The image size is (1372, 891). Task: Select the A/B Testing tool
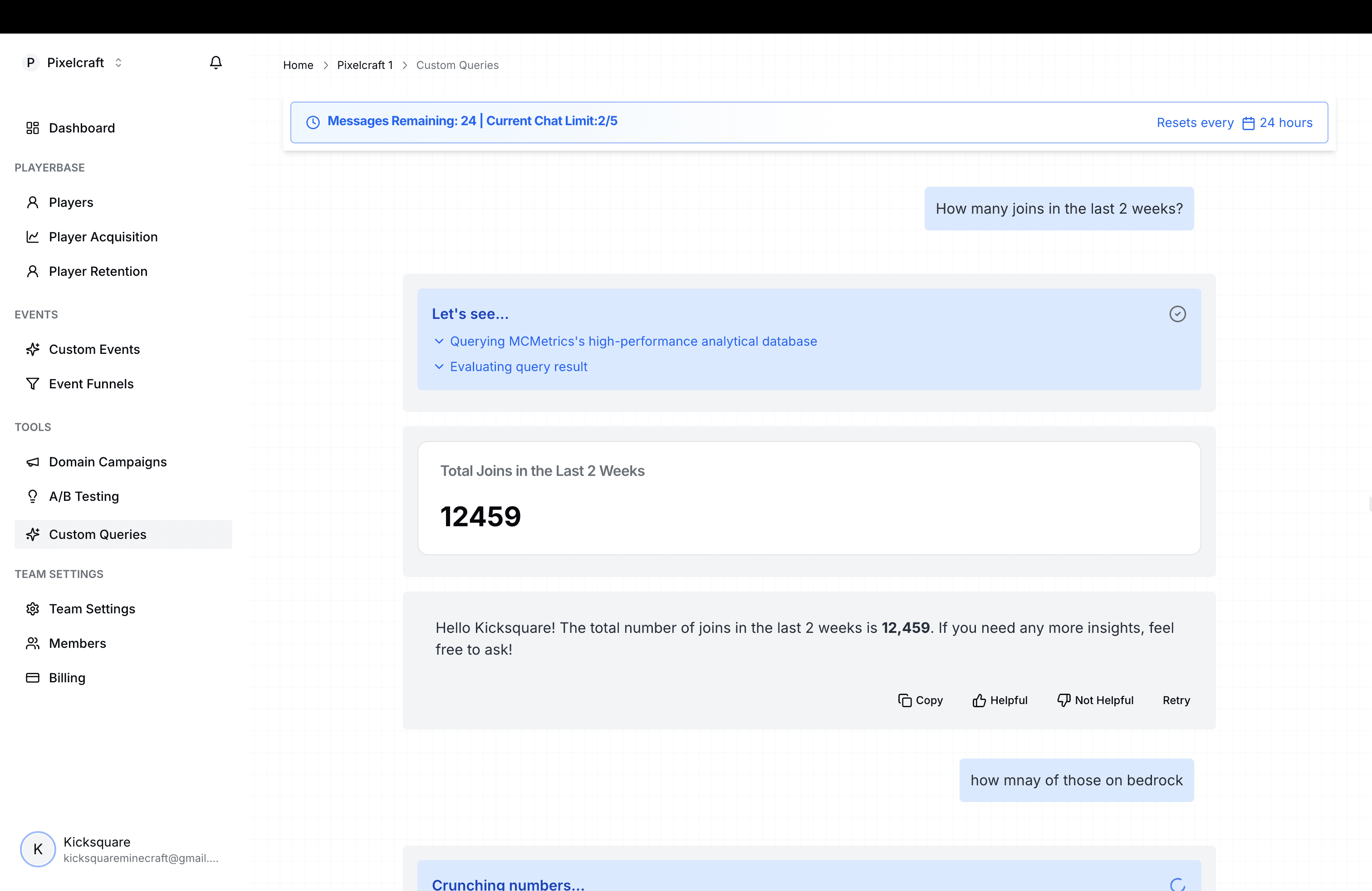[x=83, y=496]
